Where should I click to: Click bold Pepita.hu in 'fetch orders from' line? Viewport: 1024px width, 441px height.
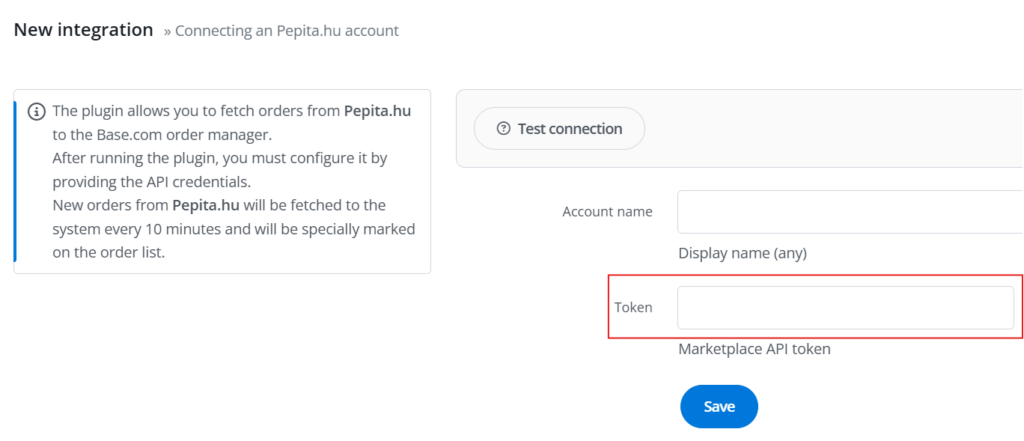(377, 111)
